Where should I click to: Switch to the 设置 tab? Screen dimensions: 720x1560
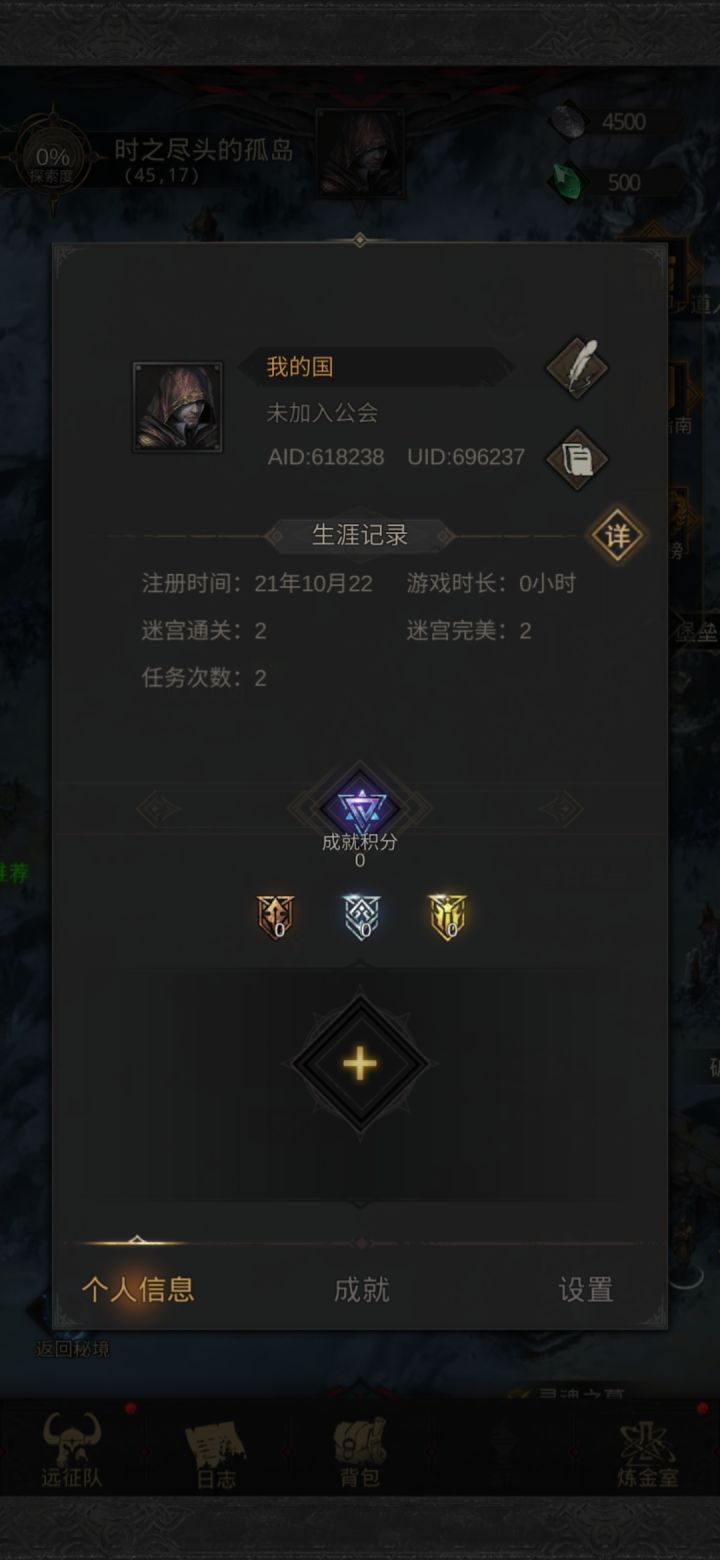[585, 1289]
